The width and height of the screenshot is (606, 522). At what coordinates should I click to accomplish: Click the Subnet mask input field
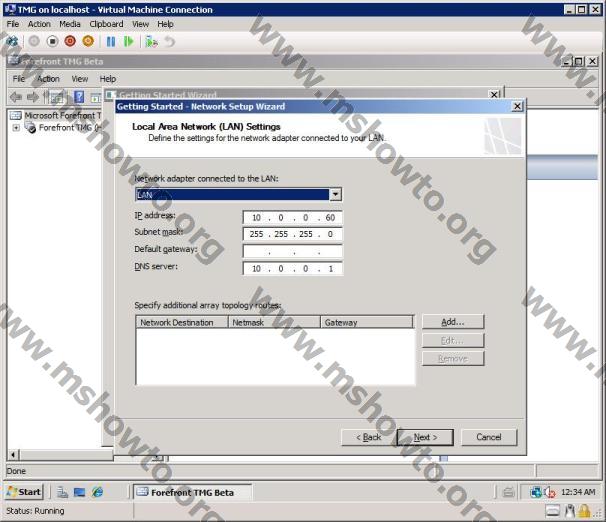click(293, 234)
